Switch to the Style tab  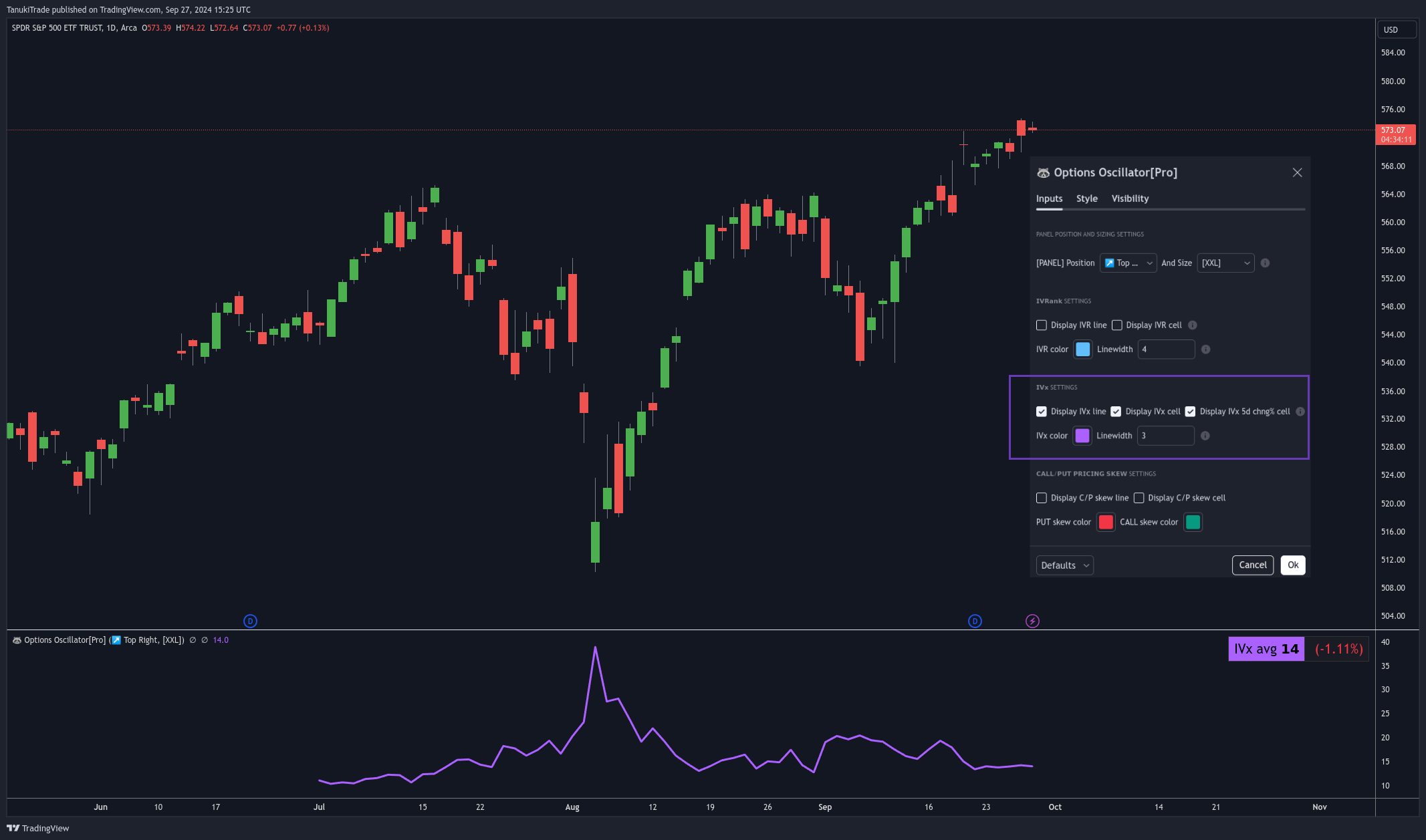[1086, 198]
